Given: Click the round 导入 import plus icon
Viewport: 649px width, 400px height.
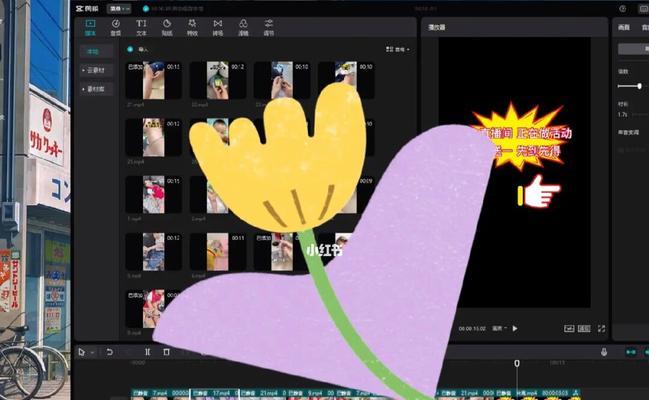Looking at the screenshot, I should (x=130, y=49).
